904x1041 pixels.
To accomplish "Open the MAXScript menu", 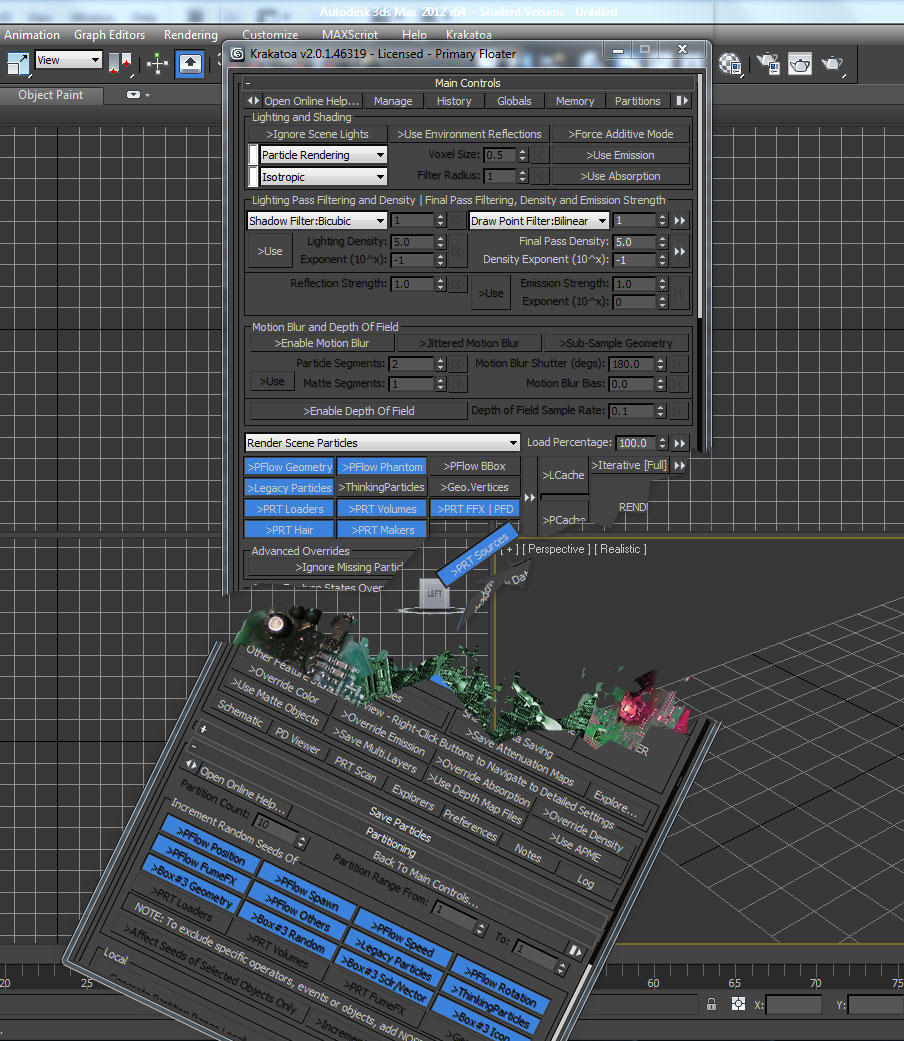I will point(350,35).
